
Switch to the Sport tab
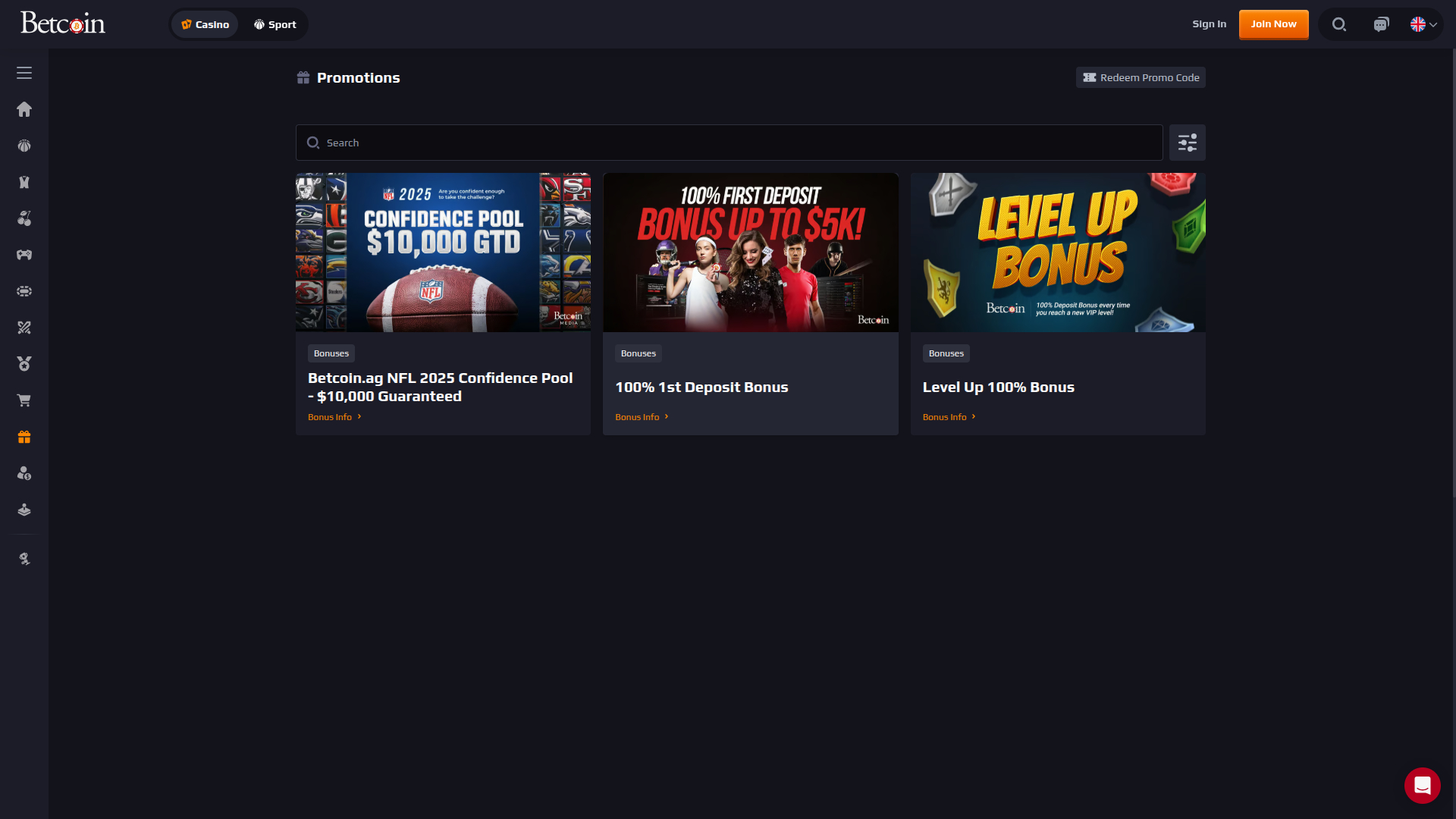(x=275, y=24)
